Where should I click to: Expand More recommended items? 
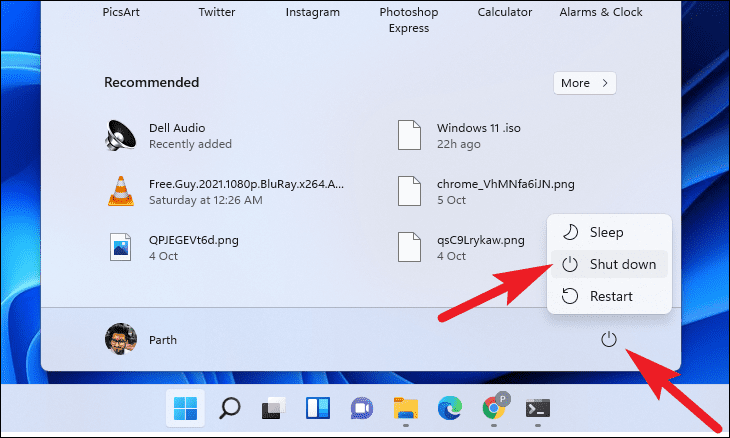click(585, 83)
